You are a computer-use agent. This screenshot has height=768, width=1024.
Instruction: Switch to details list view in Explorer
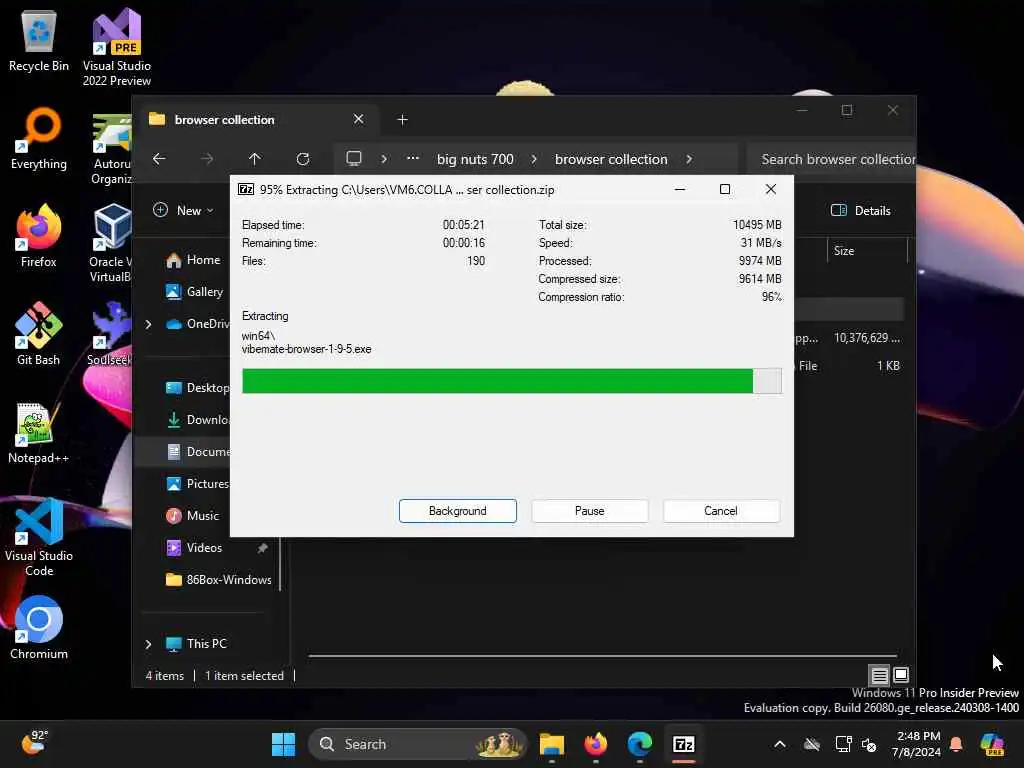pyautogui.click(x=879, y=675)
